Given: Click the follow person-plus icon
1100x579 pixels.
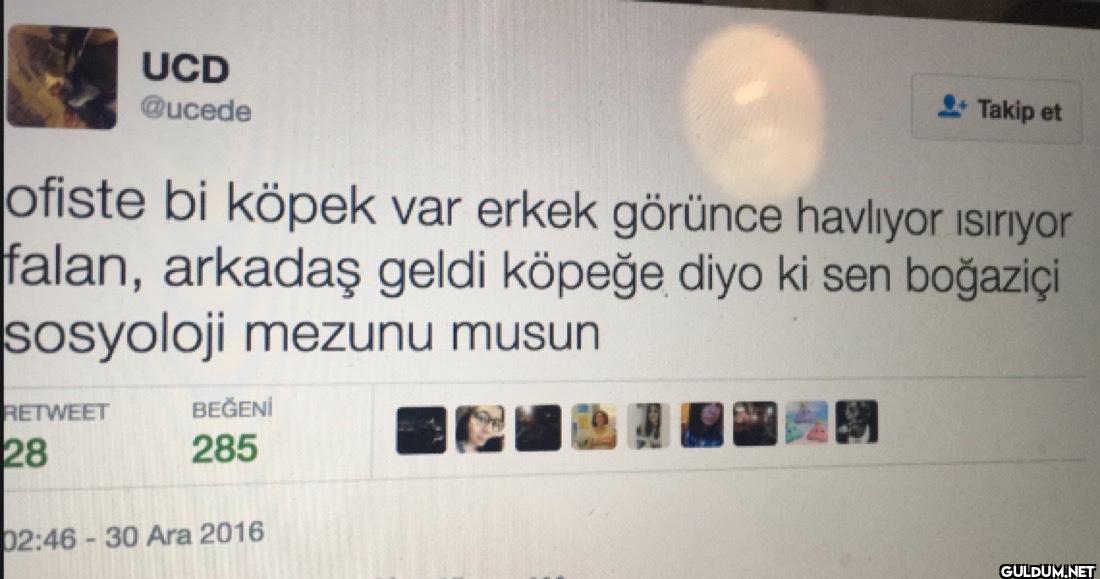Looking at the screenshot, I should (x=952, y=107).
